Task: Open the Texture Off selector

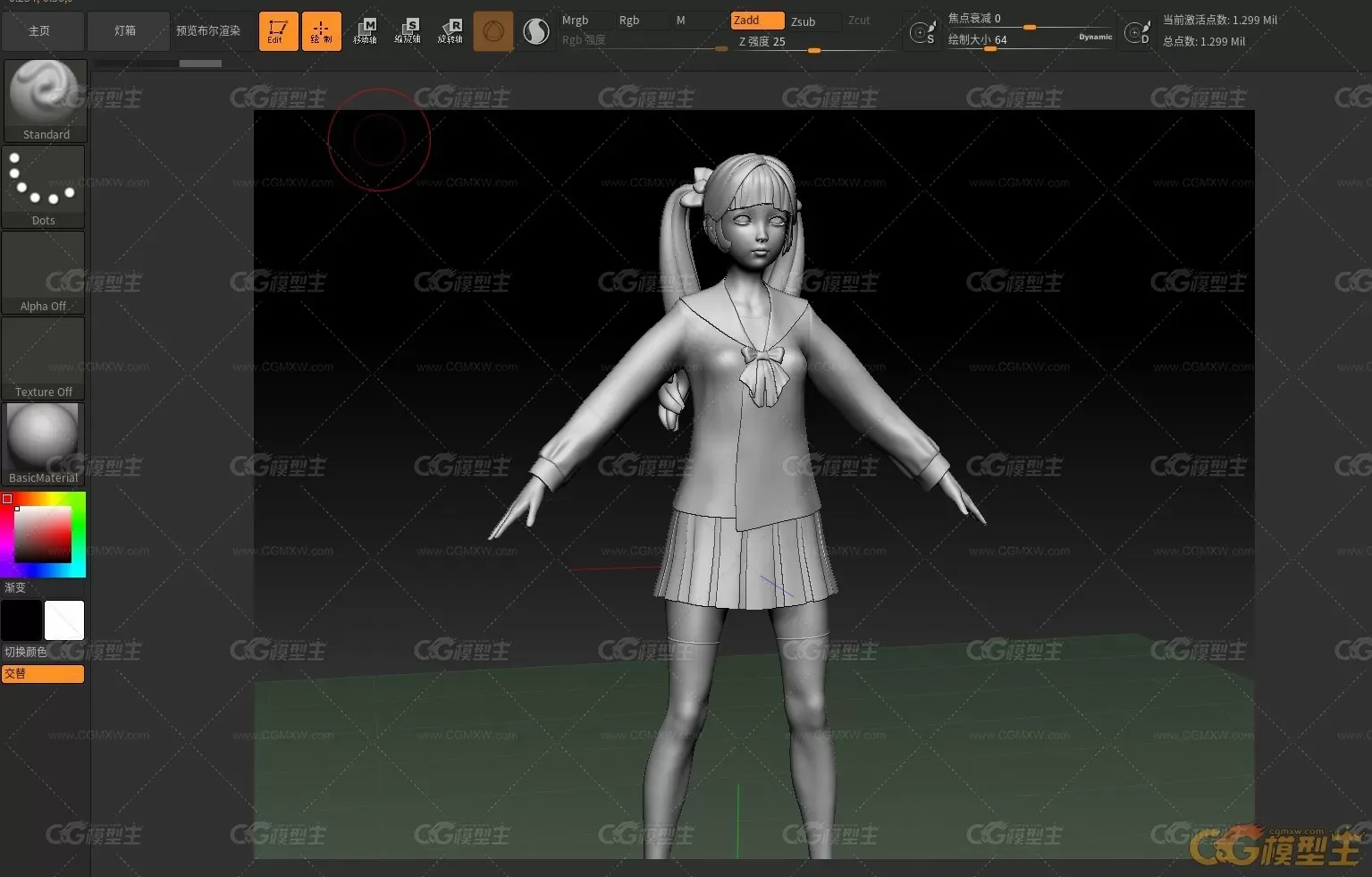Action: pyautogui.click(x=43, y=358)
